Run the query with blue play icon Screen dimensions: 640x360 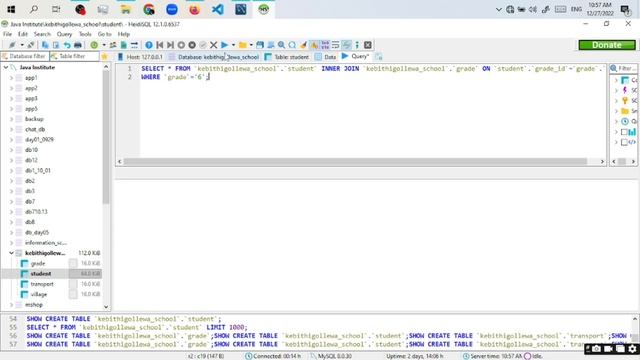(224, 45)
